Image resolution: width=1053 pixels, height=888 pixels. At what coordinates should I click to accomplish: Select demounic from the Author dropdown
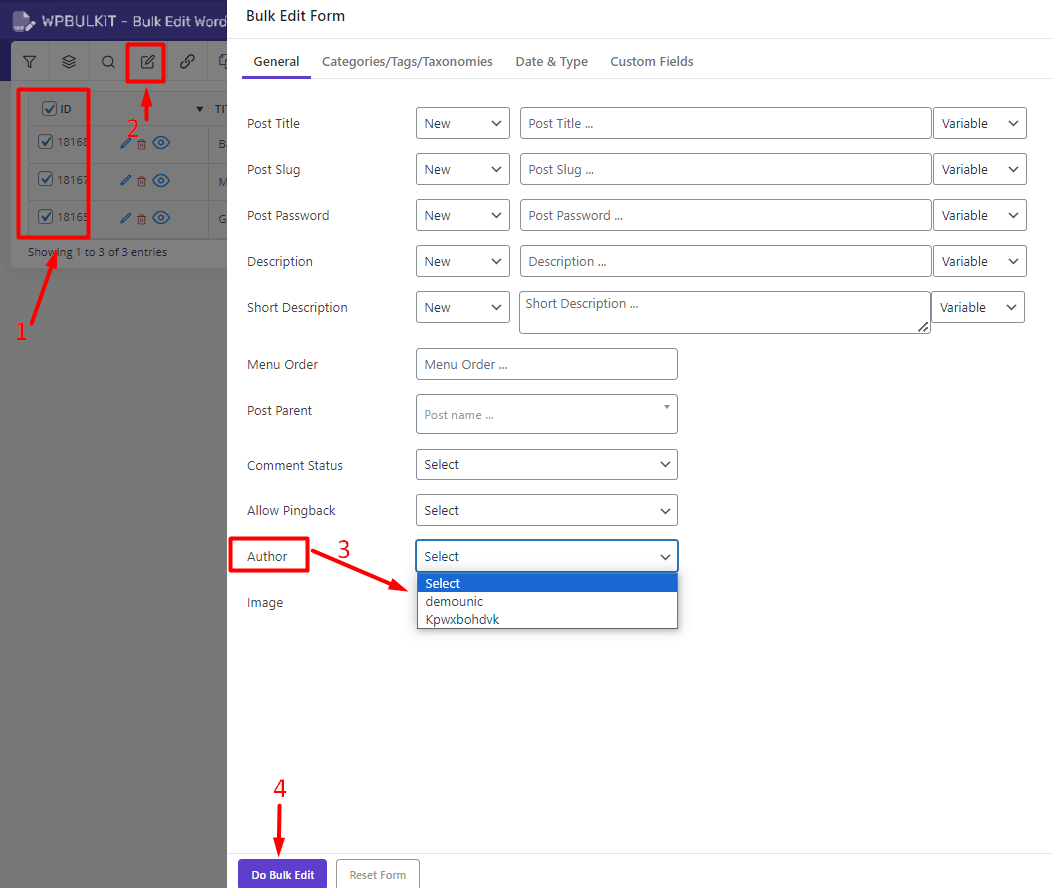(x=454, y=601)
